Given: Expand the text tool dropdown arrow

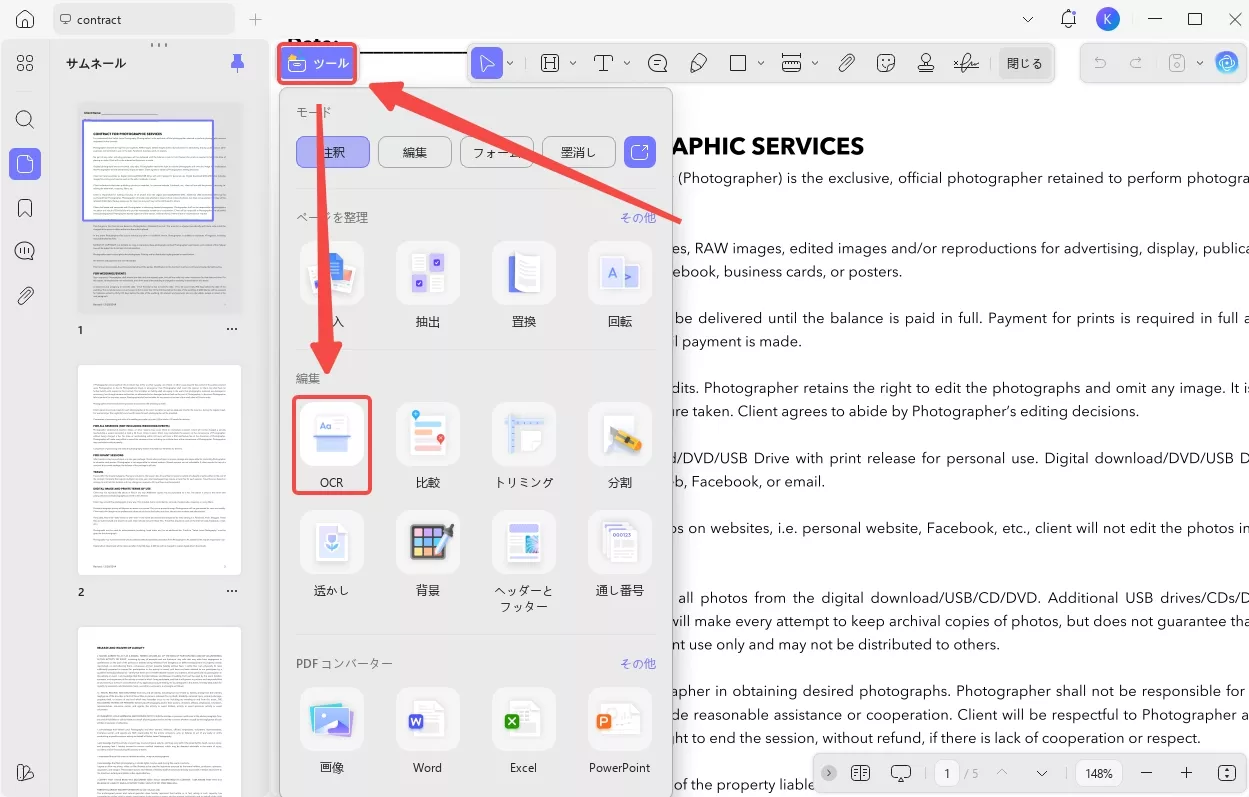Looking at the screenshot, I should (627, 63).
